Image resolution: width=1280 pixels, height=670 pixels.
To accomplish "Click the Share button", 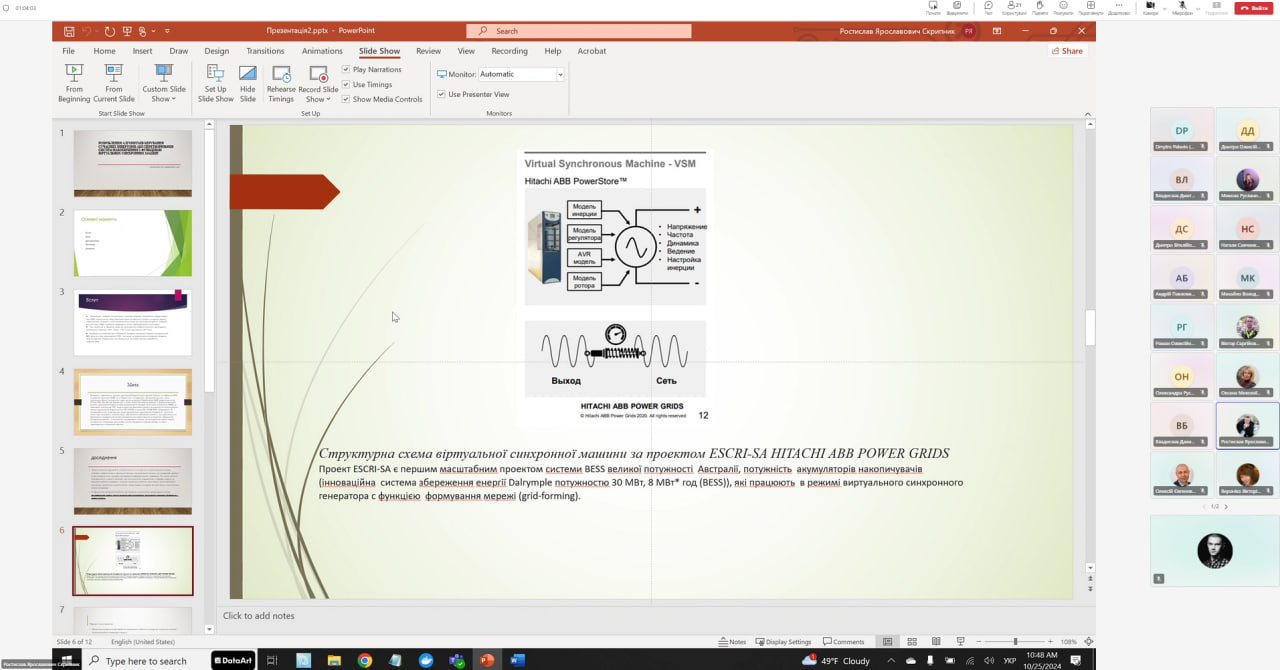I will point(1068,51).
